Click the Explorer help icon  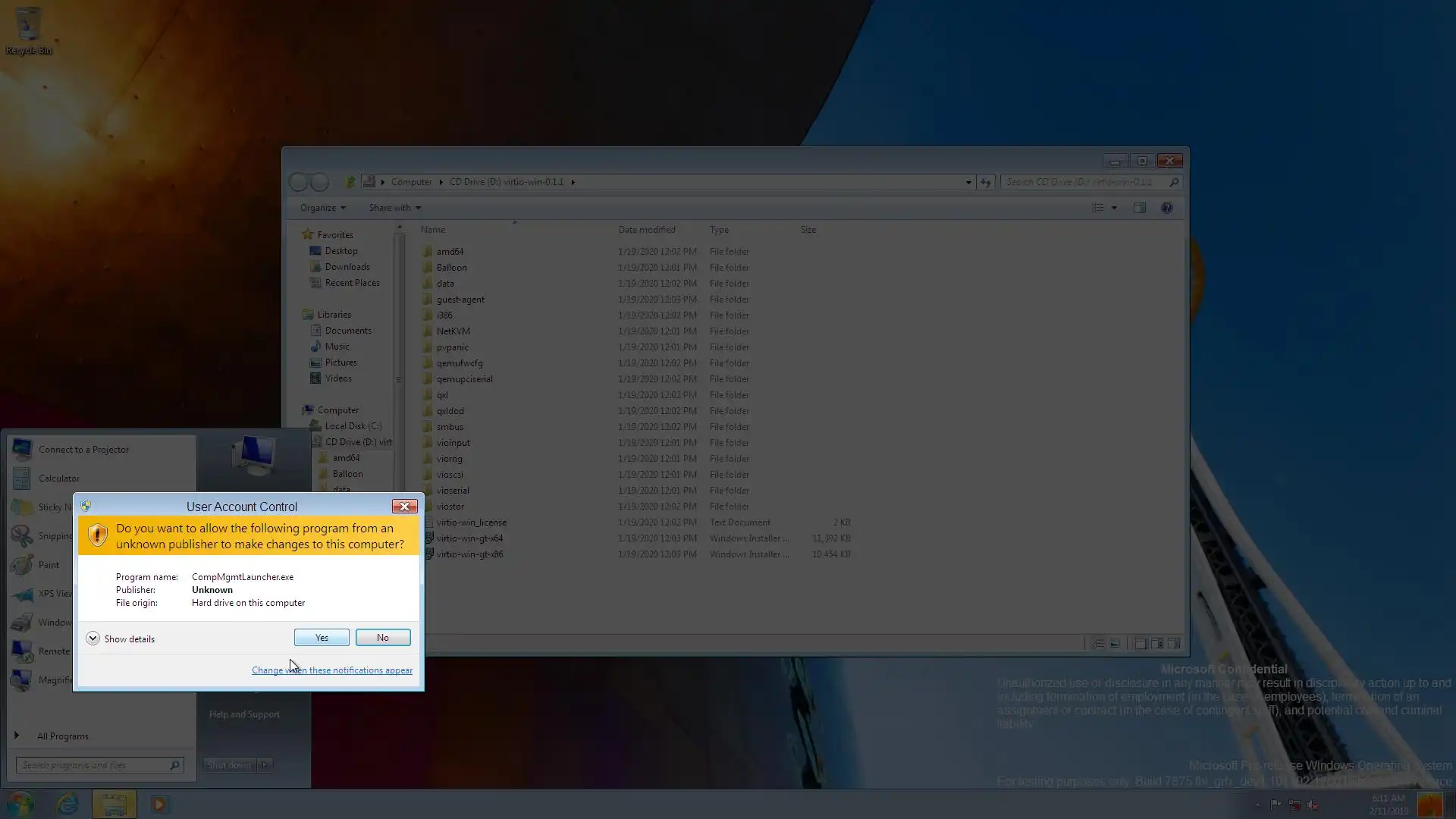(1166, 208)
